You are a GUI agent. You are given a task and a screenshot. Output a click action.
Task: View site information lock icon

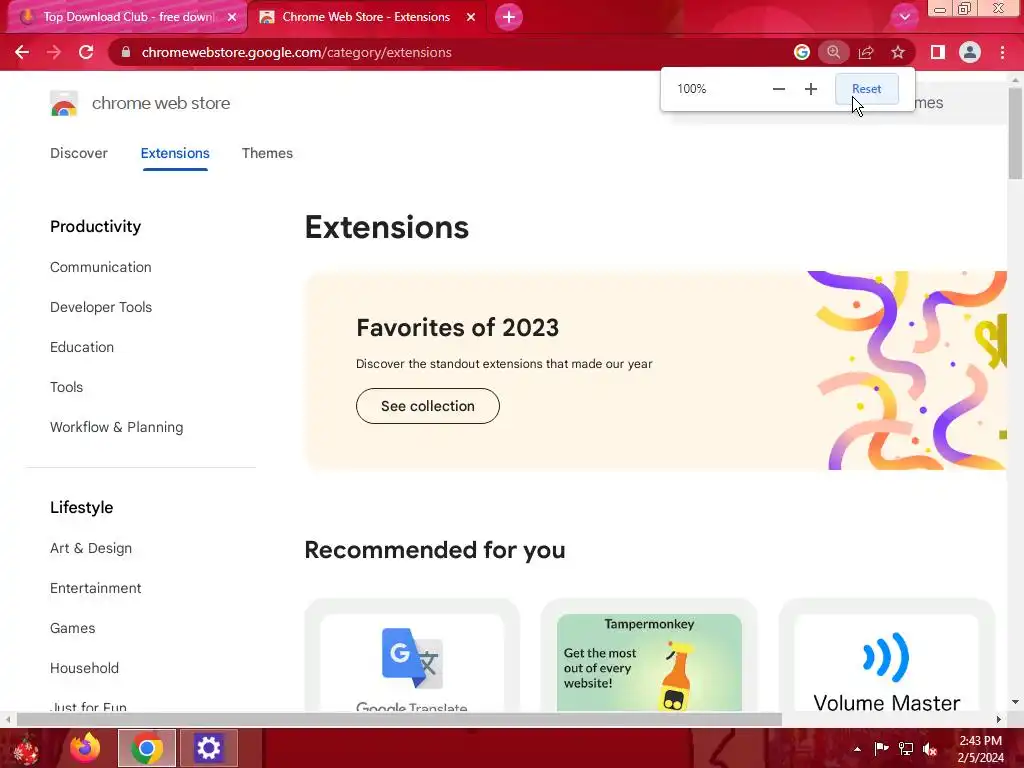126,52
